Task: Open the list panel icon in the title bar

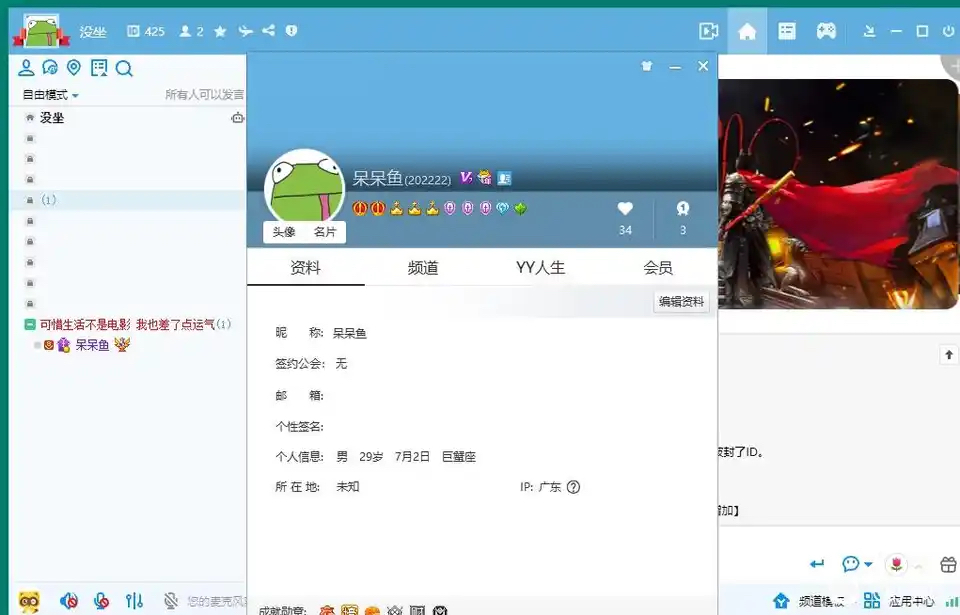Action: pyautogui.click(x=787, y=31)
